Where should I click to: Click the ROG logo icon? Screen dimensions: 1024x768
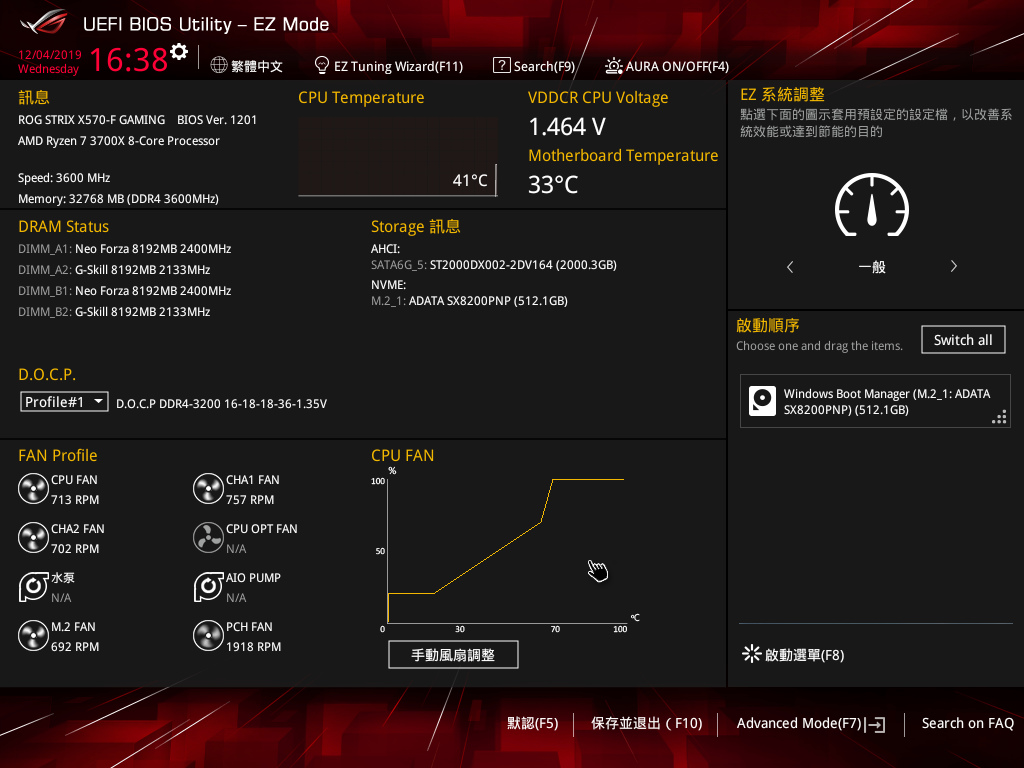coord(44,23)
